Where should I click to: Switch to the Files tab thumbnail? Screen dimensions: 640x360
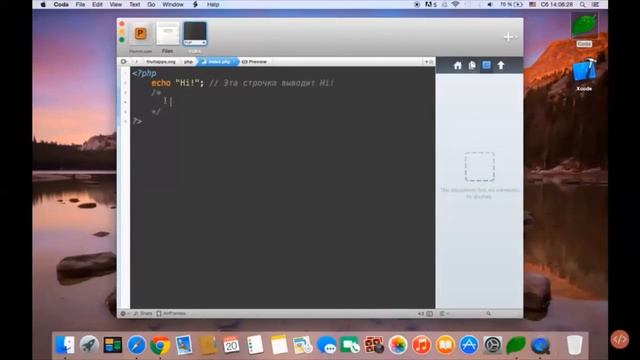168,33
